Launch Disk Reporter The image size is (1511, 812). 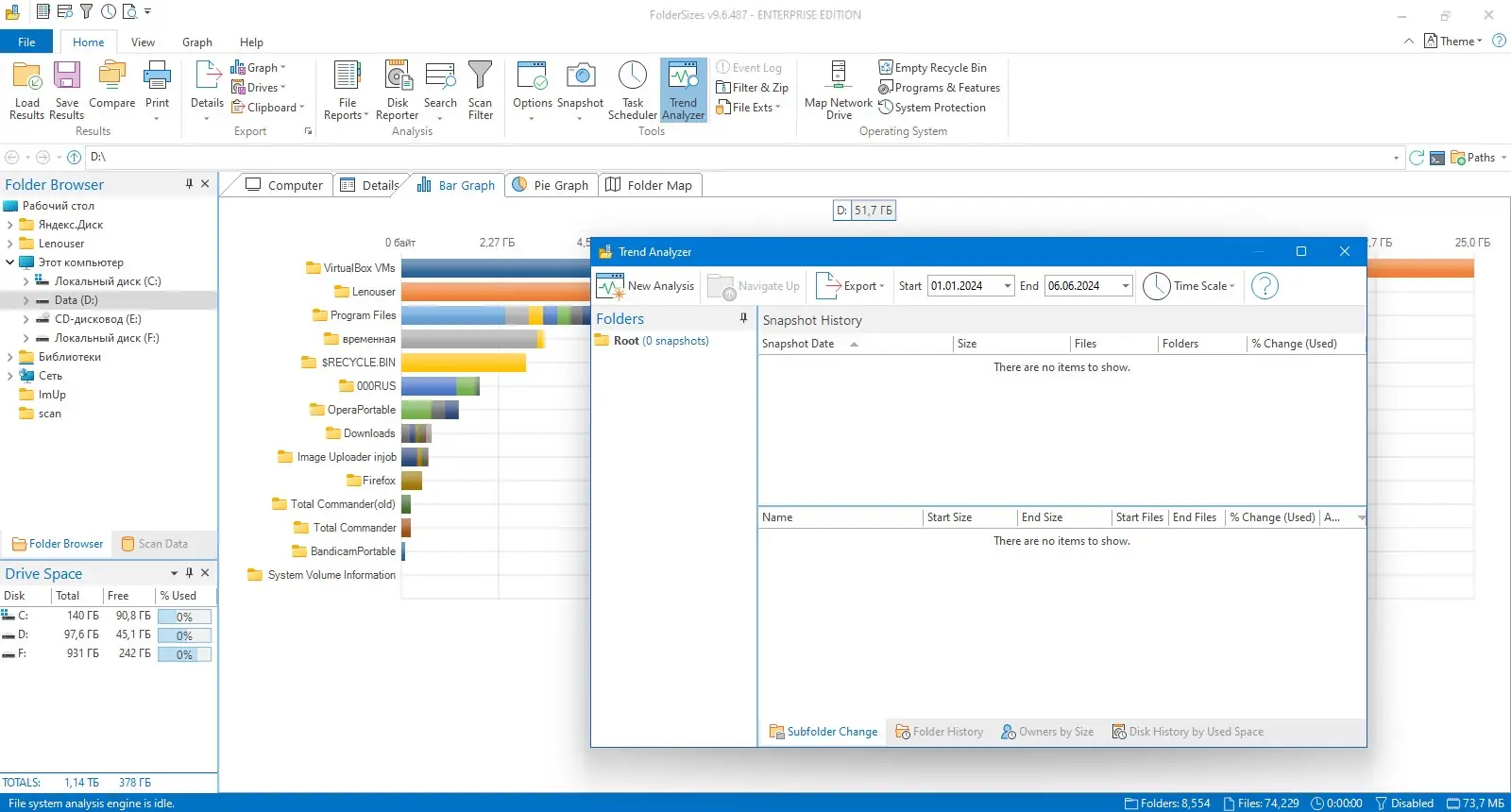coord(398,91)
